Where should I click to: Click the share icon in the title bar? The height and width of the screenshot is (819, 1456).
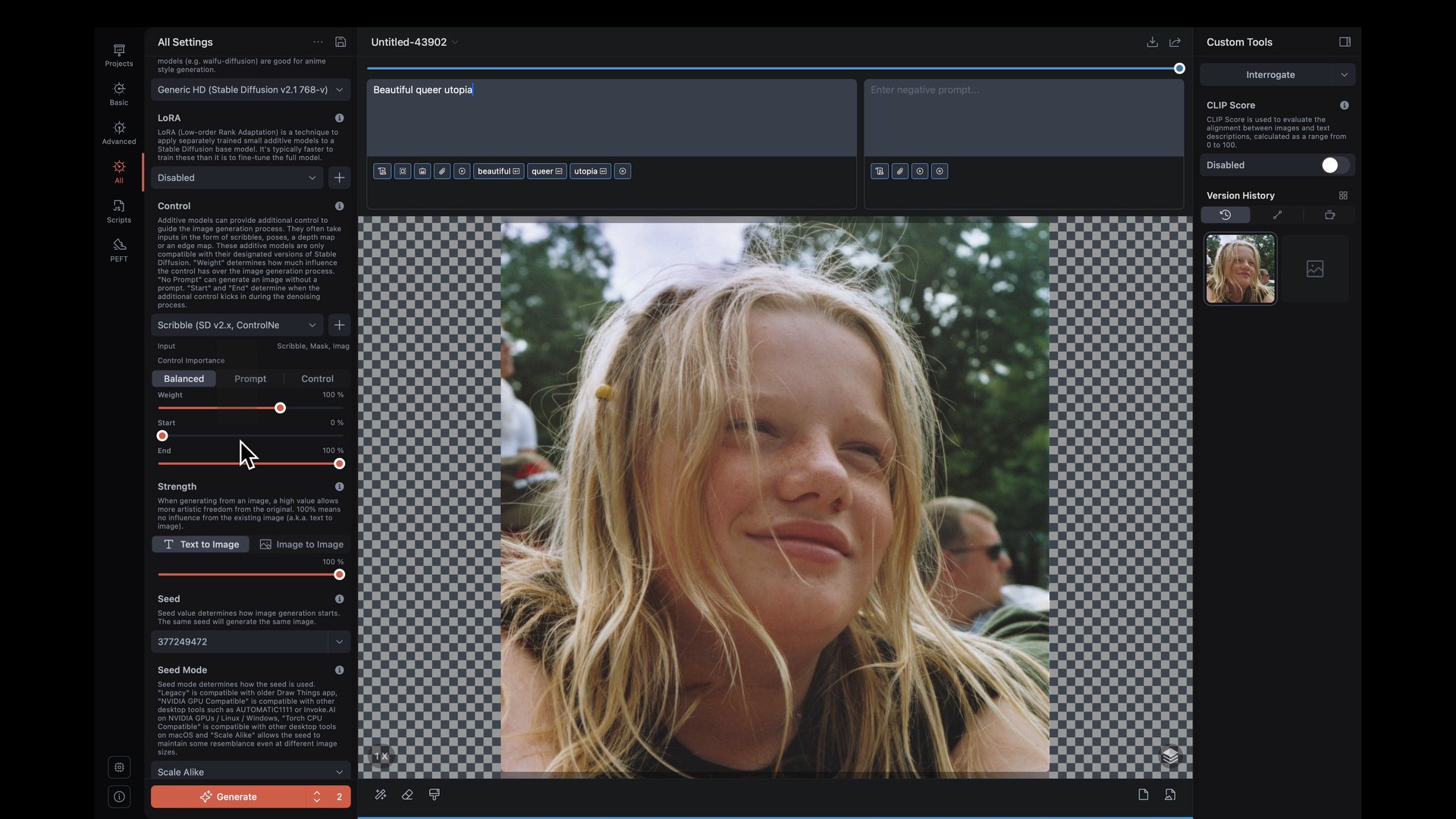pos(1175,42)
